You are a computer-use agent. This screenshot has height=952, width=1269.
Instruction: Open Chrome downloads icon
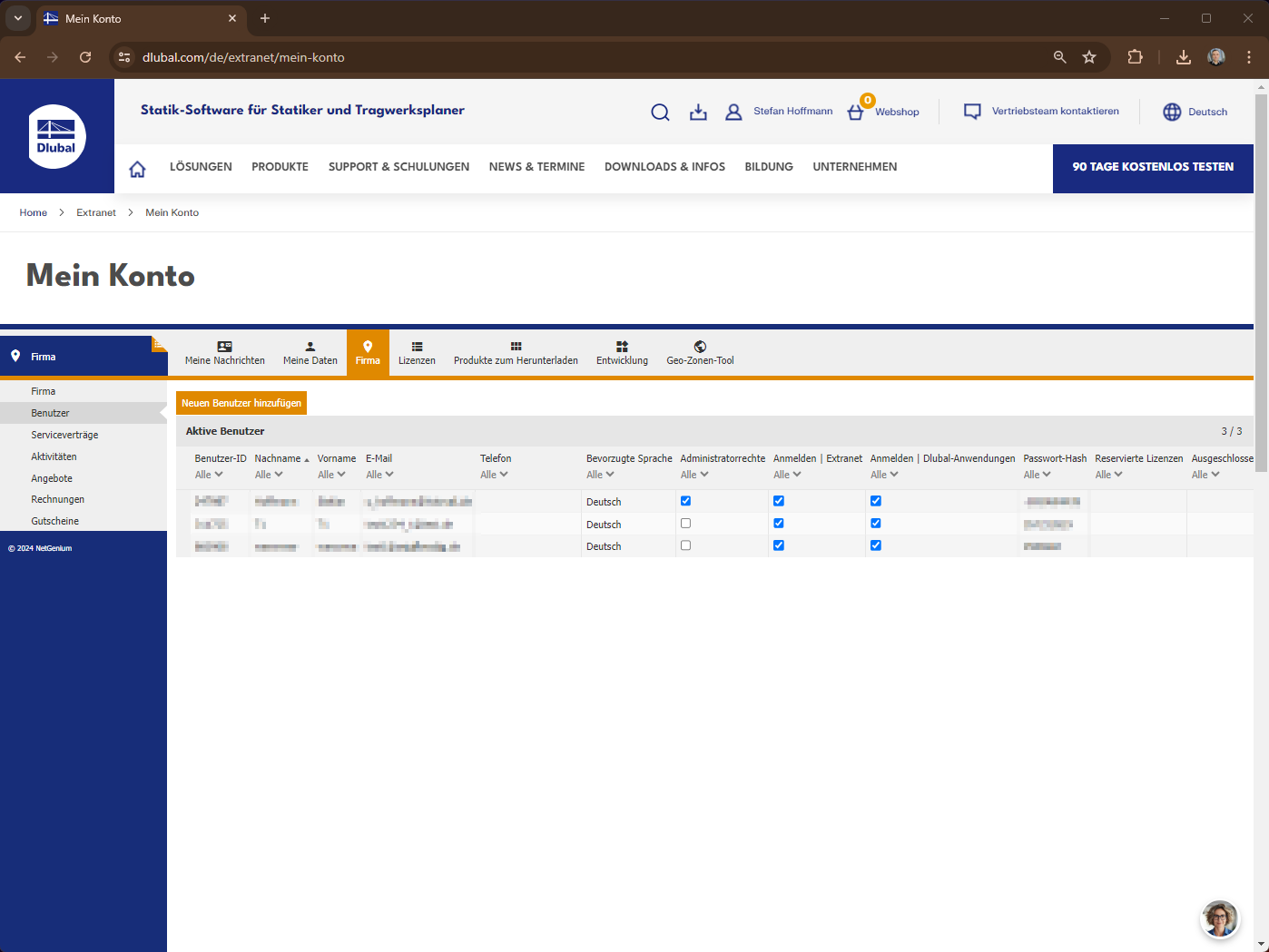[x=1184, y=57]
